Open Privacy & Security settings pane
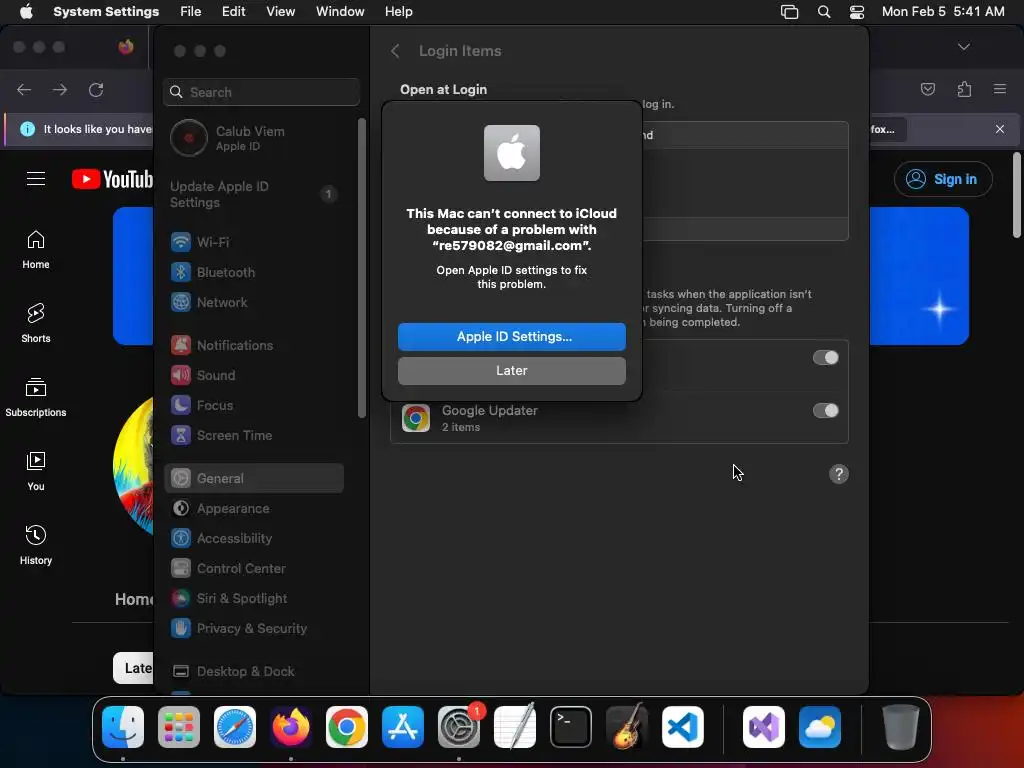This screenshot has height=768, width=1024. [255, 629]
